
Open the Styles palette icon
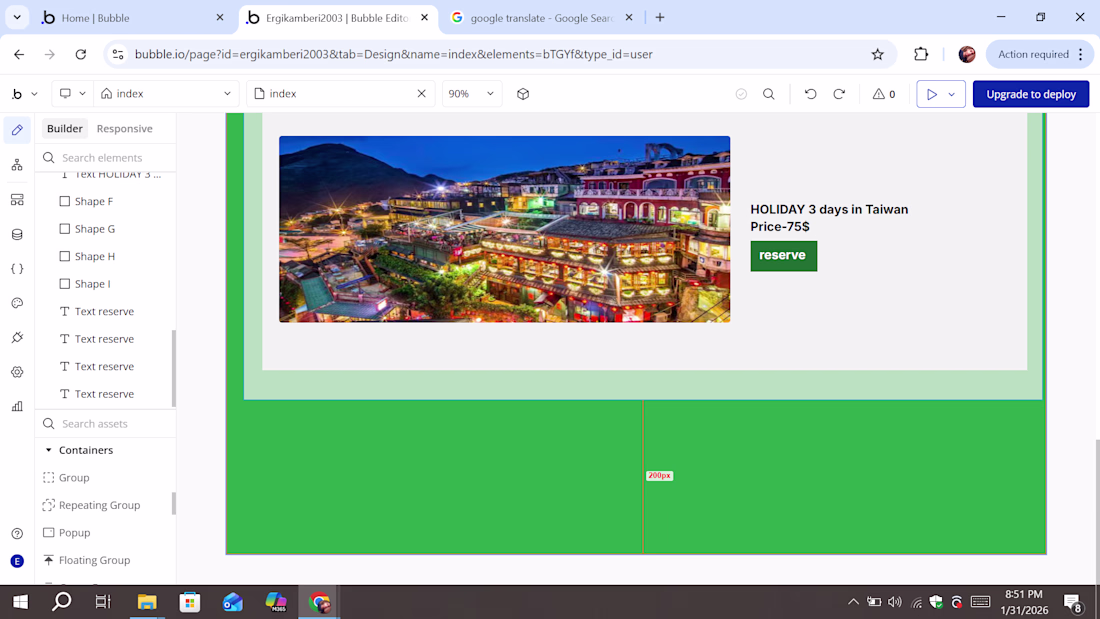[x=16, y=302]
